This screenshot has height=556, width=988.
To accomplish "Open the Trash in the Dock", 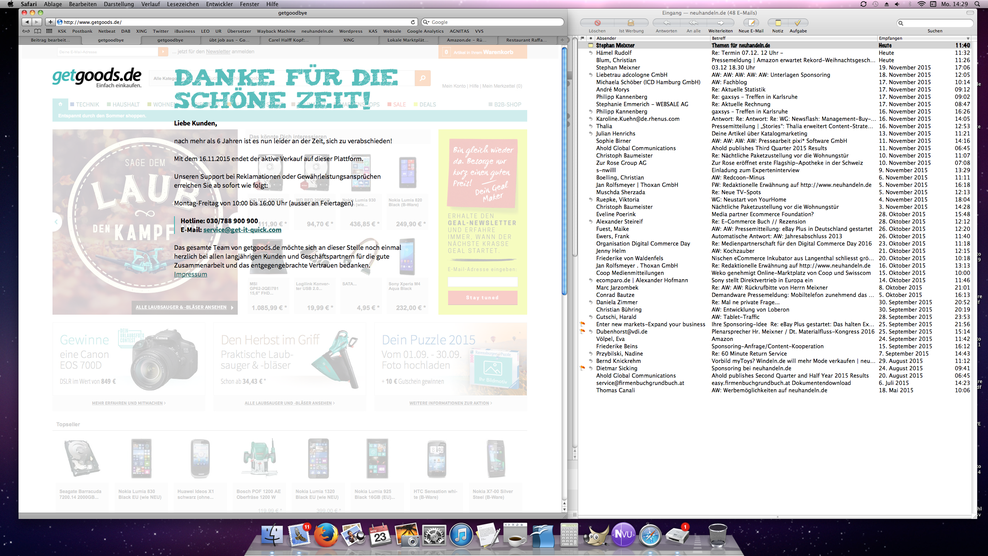I will tap(717, 536).
